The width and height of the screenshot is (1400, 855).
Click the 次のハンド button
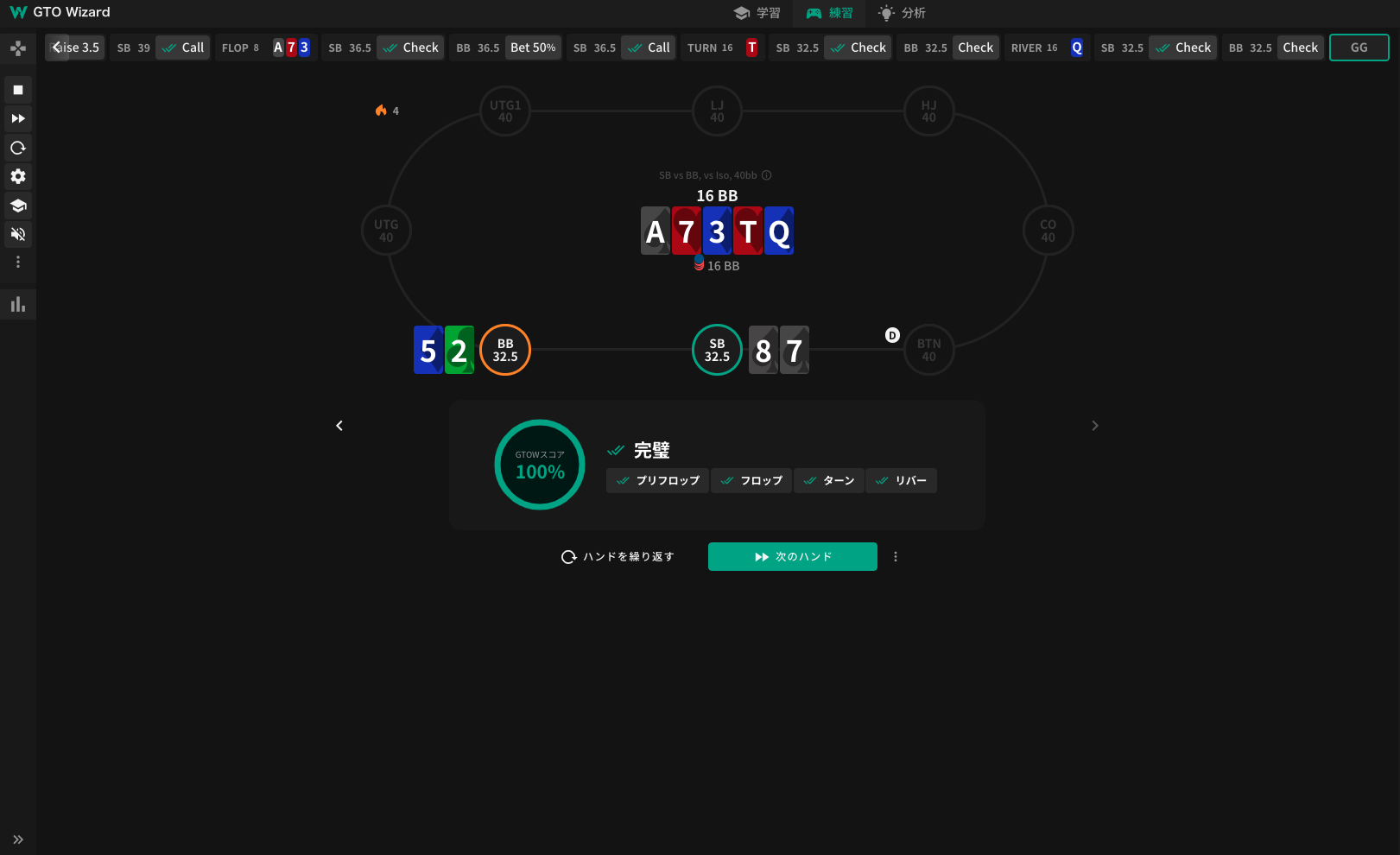pos(793,557)
